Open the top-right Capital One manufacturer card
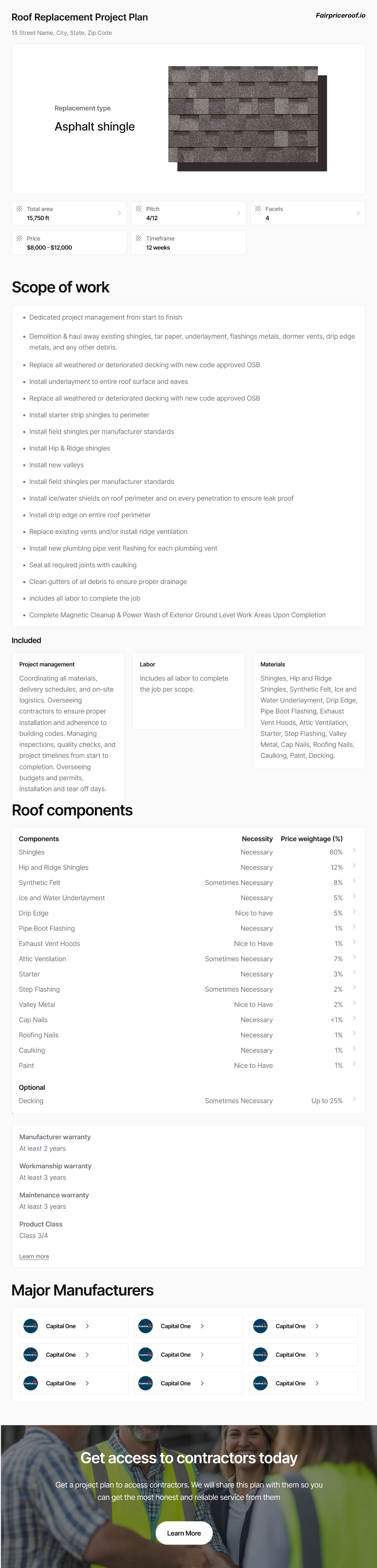Image resolution: width=377 pixels, height=1568 pixels. pos(303,1326)
